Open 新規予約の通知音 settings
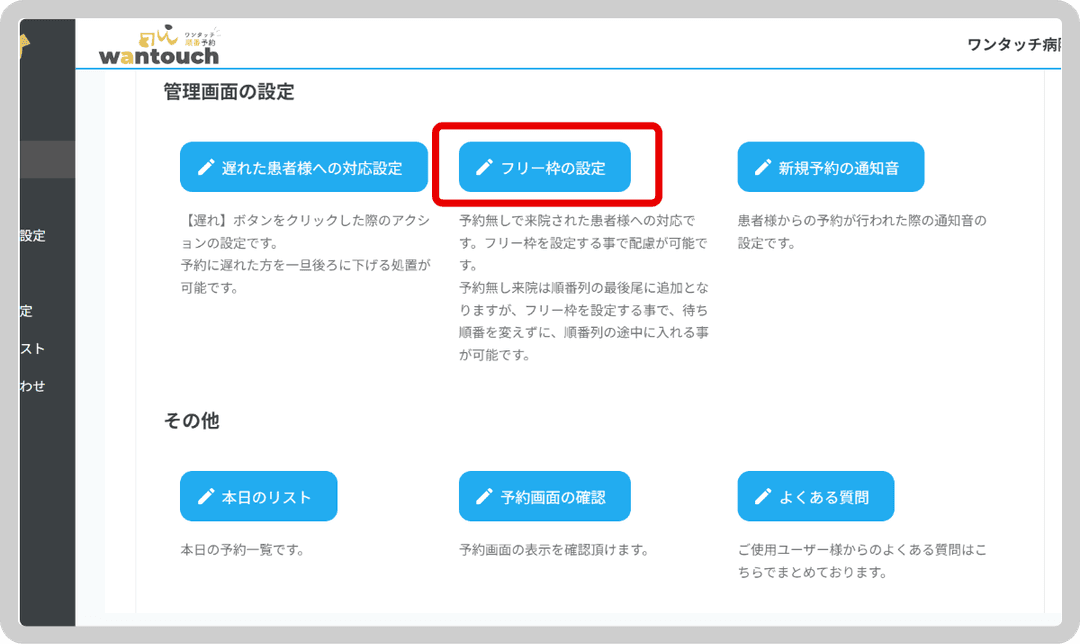 [831, 167]
